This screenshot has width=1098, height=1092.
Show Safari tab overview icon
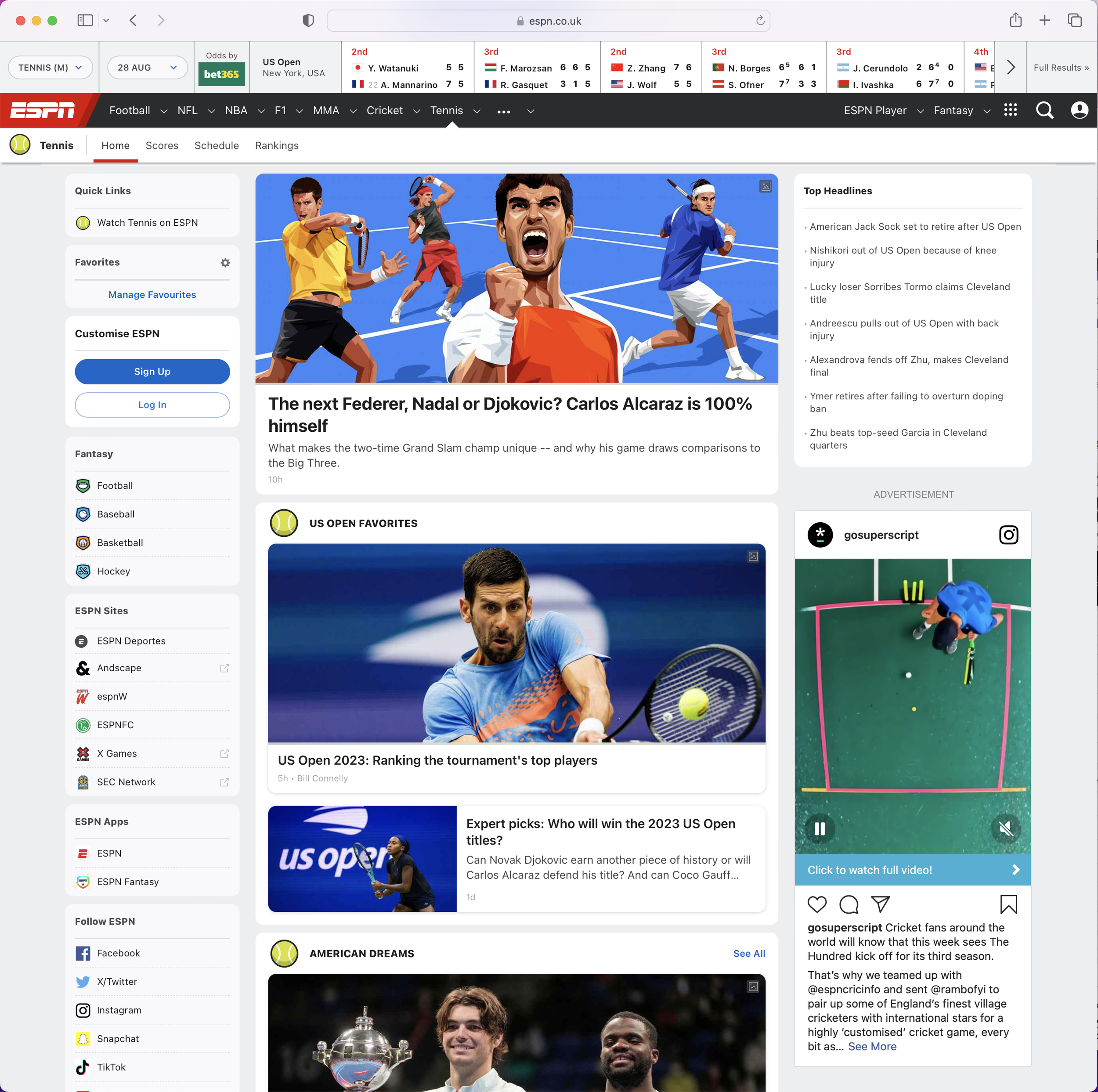[x=1075, y=21]
